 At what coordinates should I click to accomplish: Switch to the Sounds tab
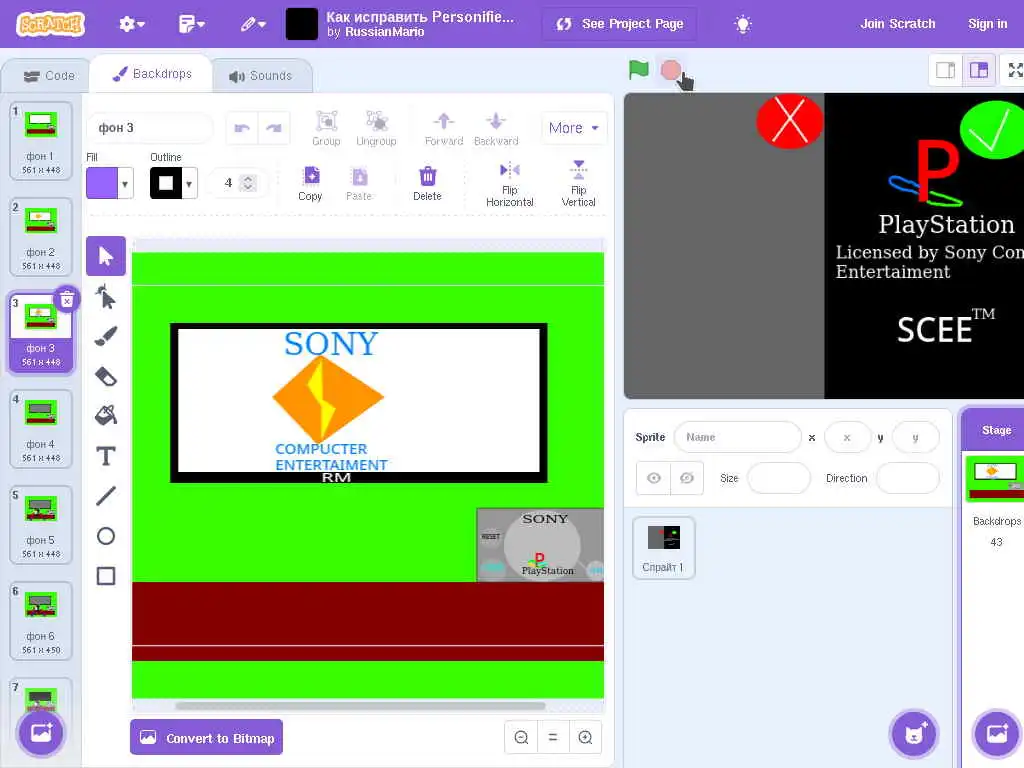261,76
